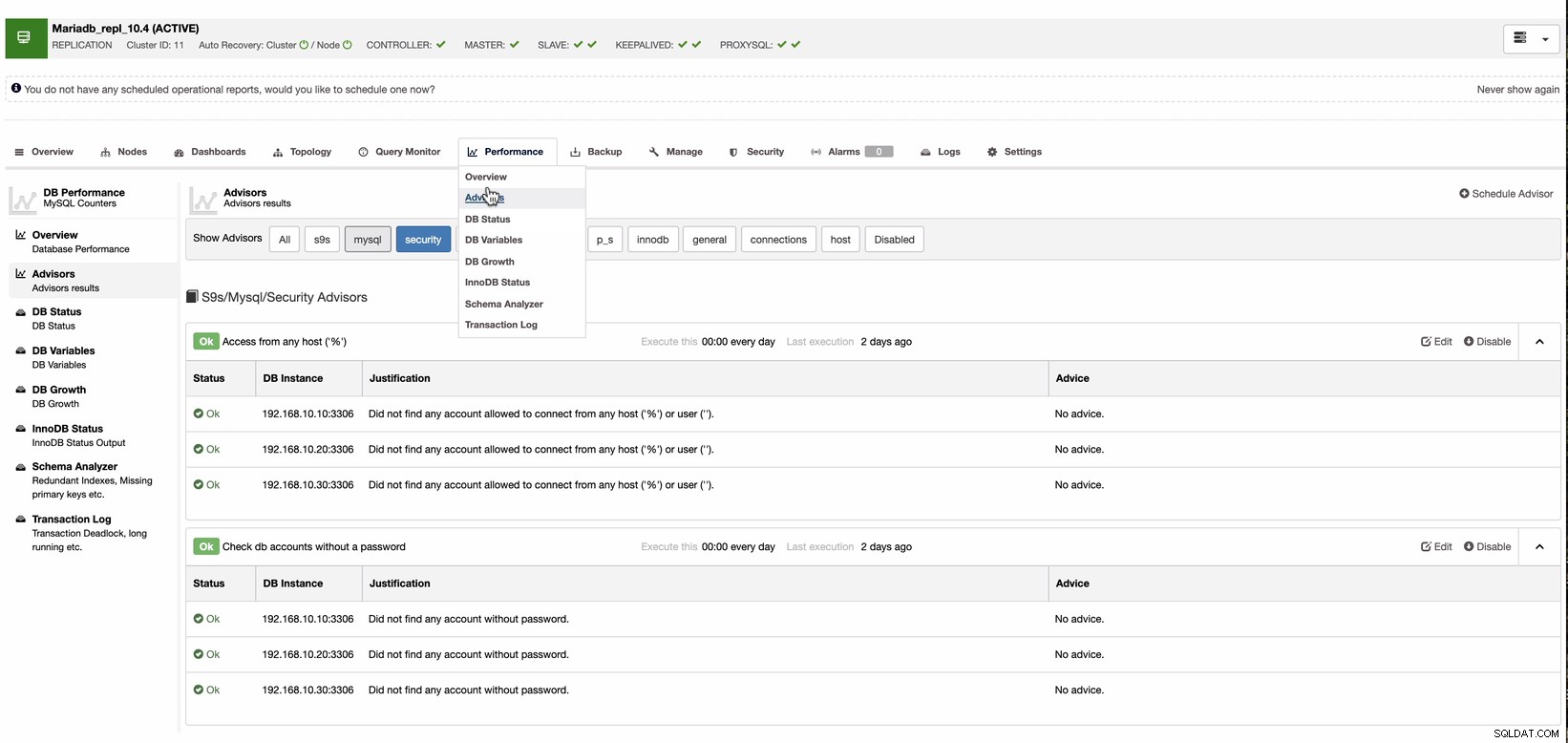
Task: Open the Alarms tab
Action: [x=851, y=152]
